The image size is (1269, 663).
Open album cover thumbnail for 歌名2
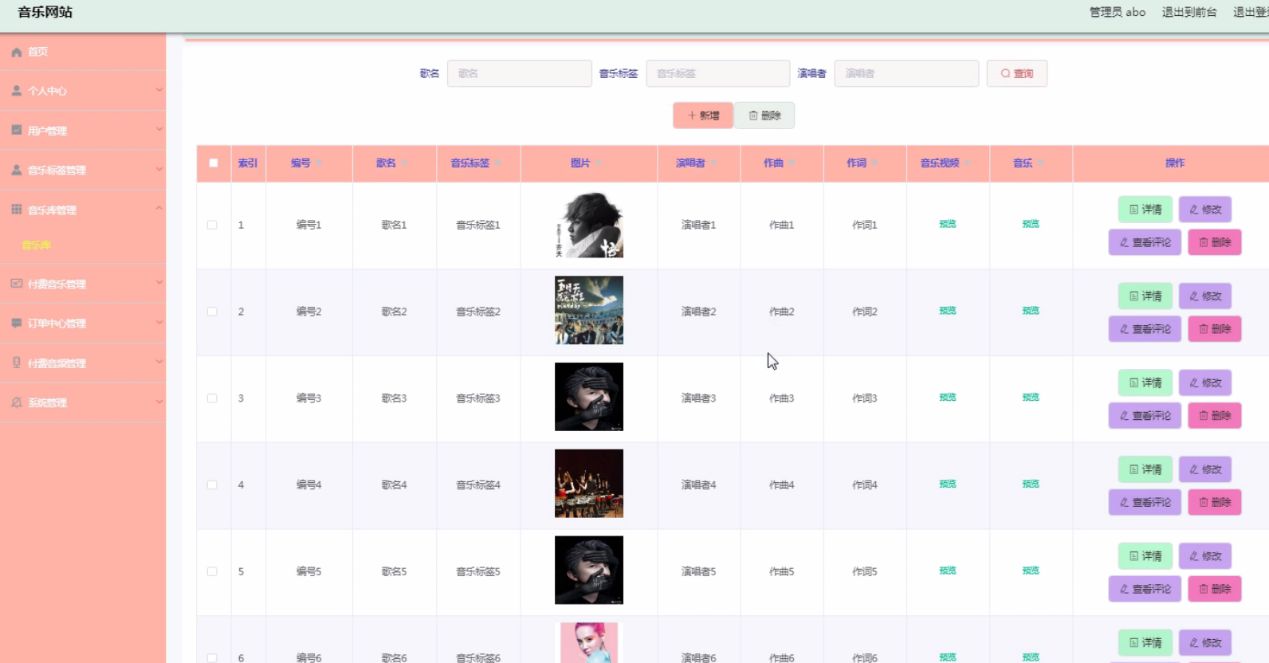click(x=589, y=311)
